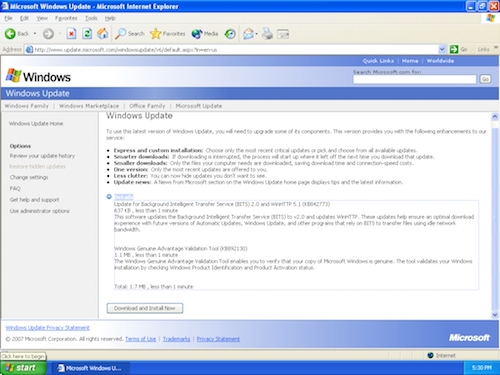Screen dimensions: 500x375
Task: Click the Quick Links header link
Action: pyautogui.click(x=378, y=61)
